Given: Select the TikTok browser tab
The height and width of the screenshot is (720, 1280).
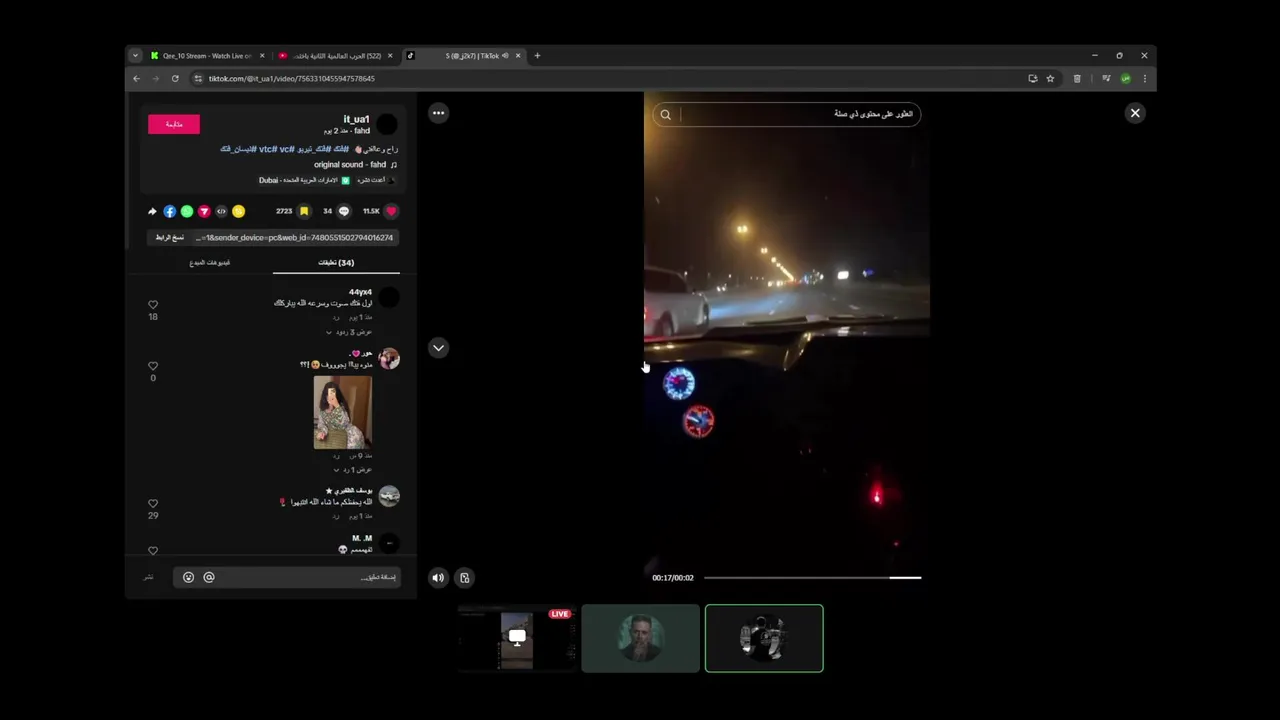Looking at the screenshot, I should click(463, 56).
